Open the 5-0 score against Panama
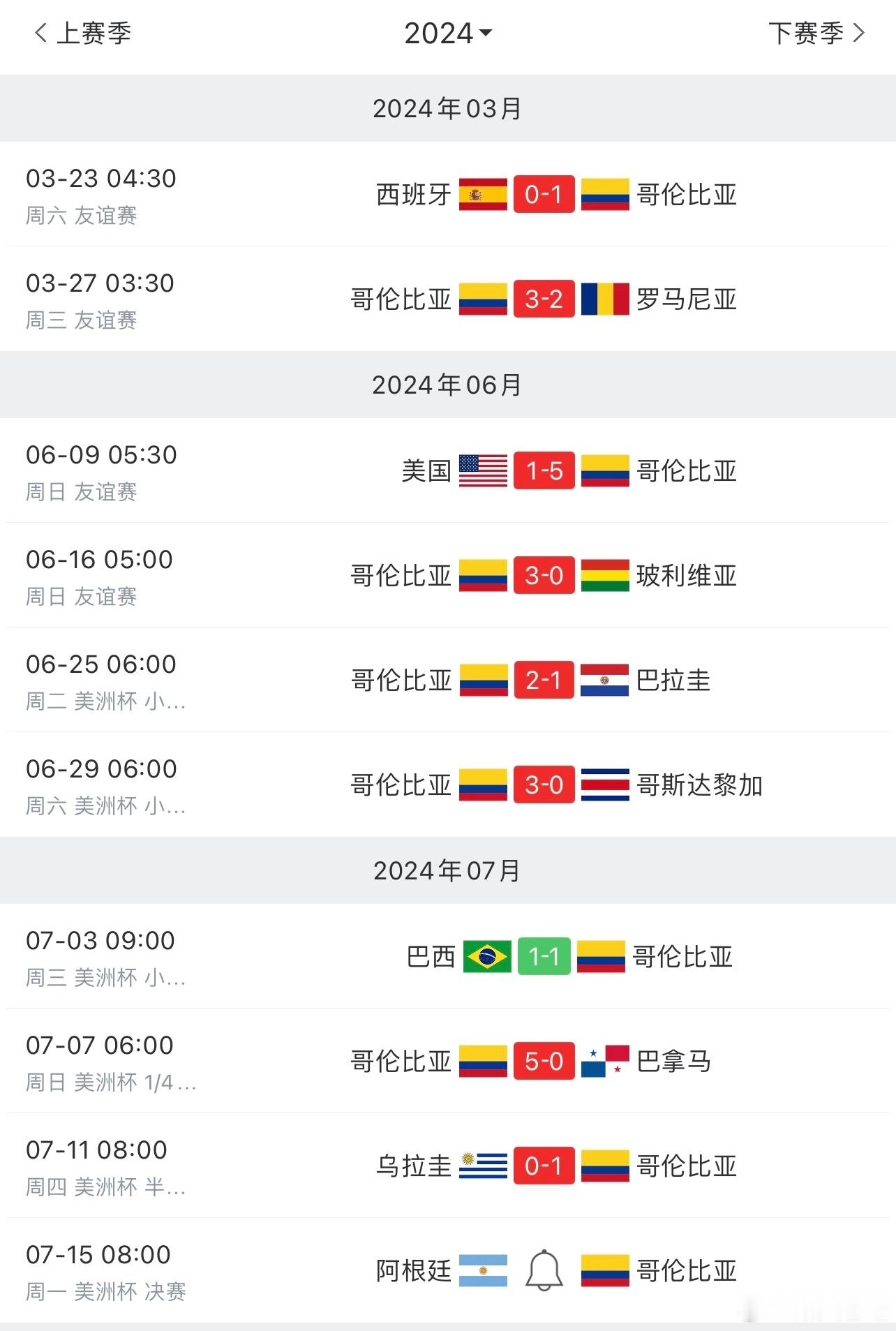Screen dimensions: 896x1331 pyautogui.click(x=544, y=1061)
